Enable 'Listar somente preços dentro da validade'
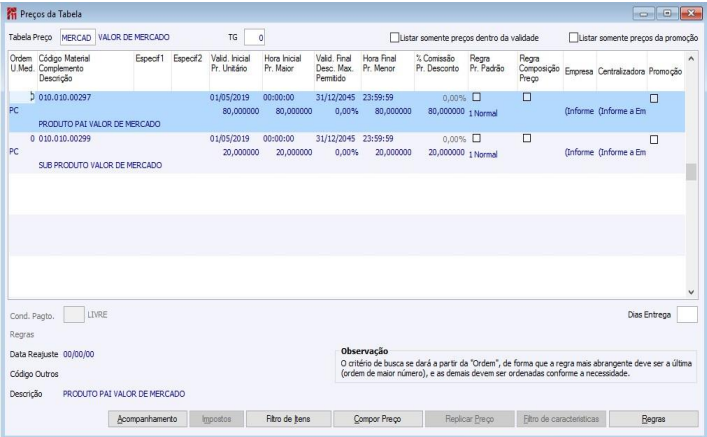 click(x=394, y=37)
